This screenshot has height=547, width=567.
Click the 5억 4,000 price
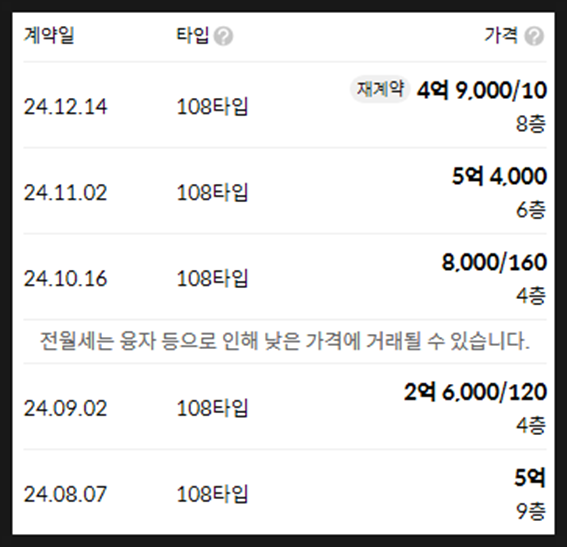coord(499,176)
